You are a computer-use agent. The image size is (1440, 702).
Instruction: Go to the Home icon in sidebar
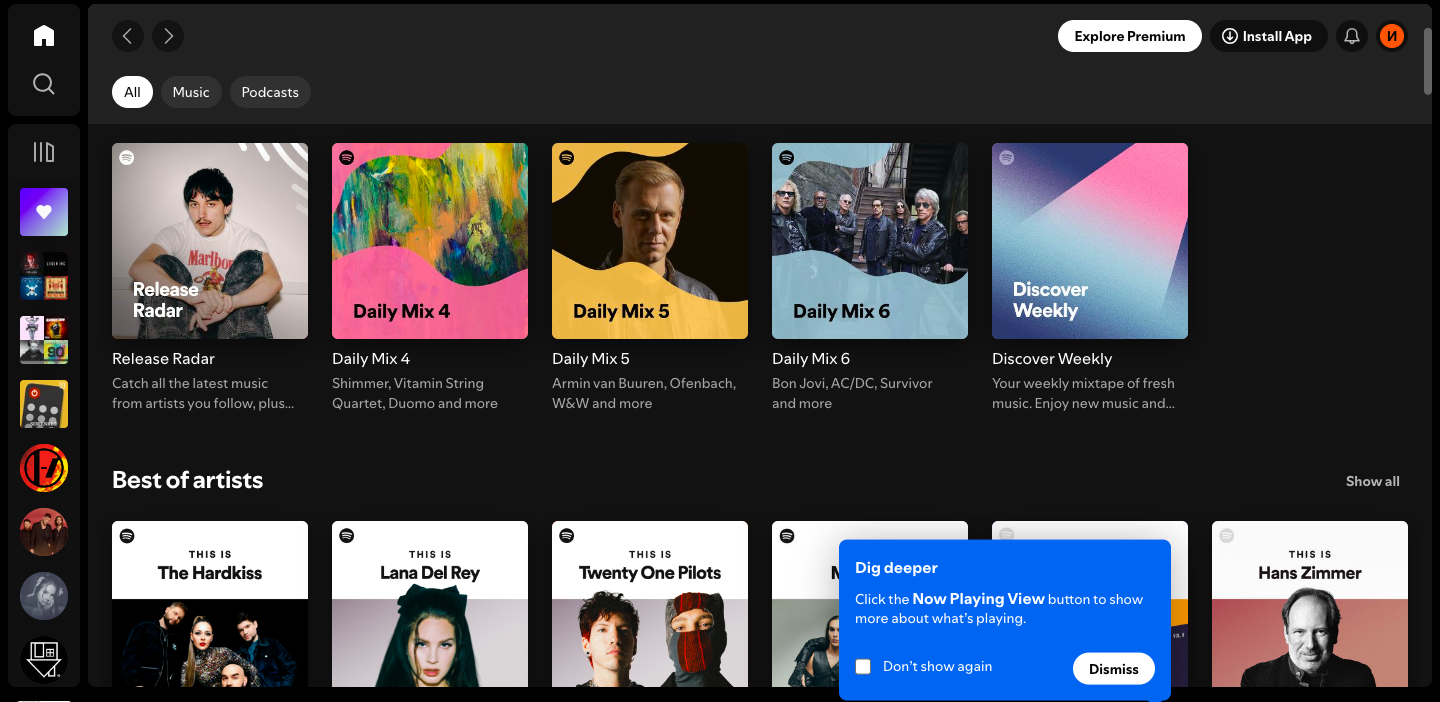pos(44,36)
